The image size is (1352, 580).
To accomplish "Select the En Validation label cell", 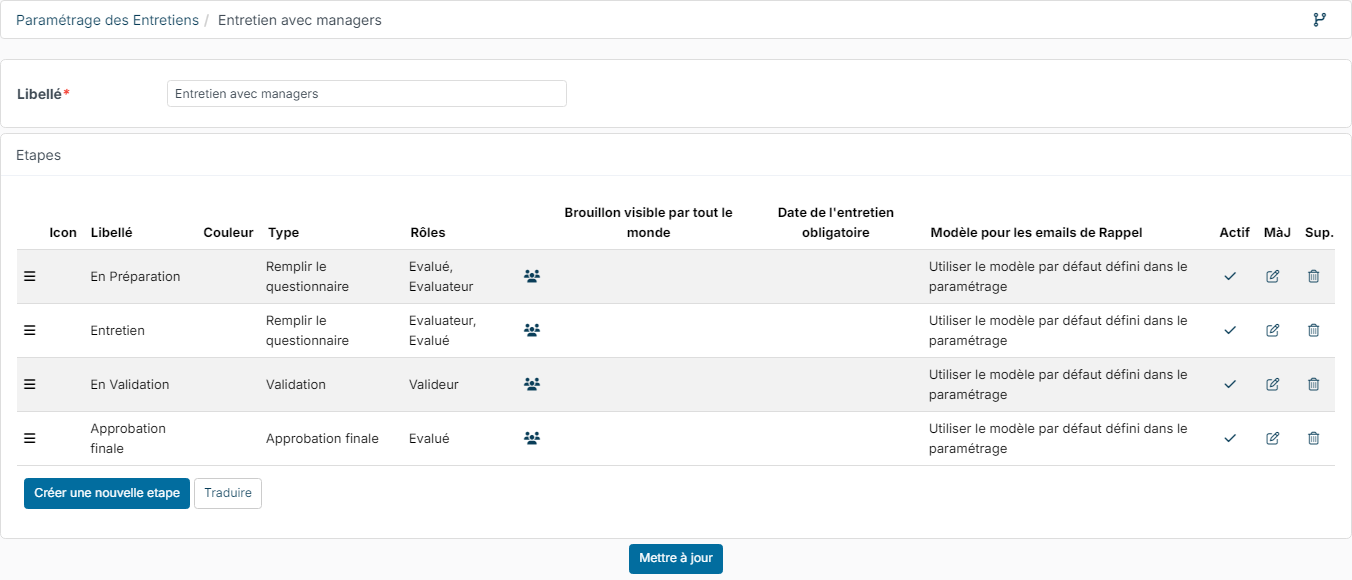I will coord(130,384).
